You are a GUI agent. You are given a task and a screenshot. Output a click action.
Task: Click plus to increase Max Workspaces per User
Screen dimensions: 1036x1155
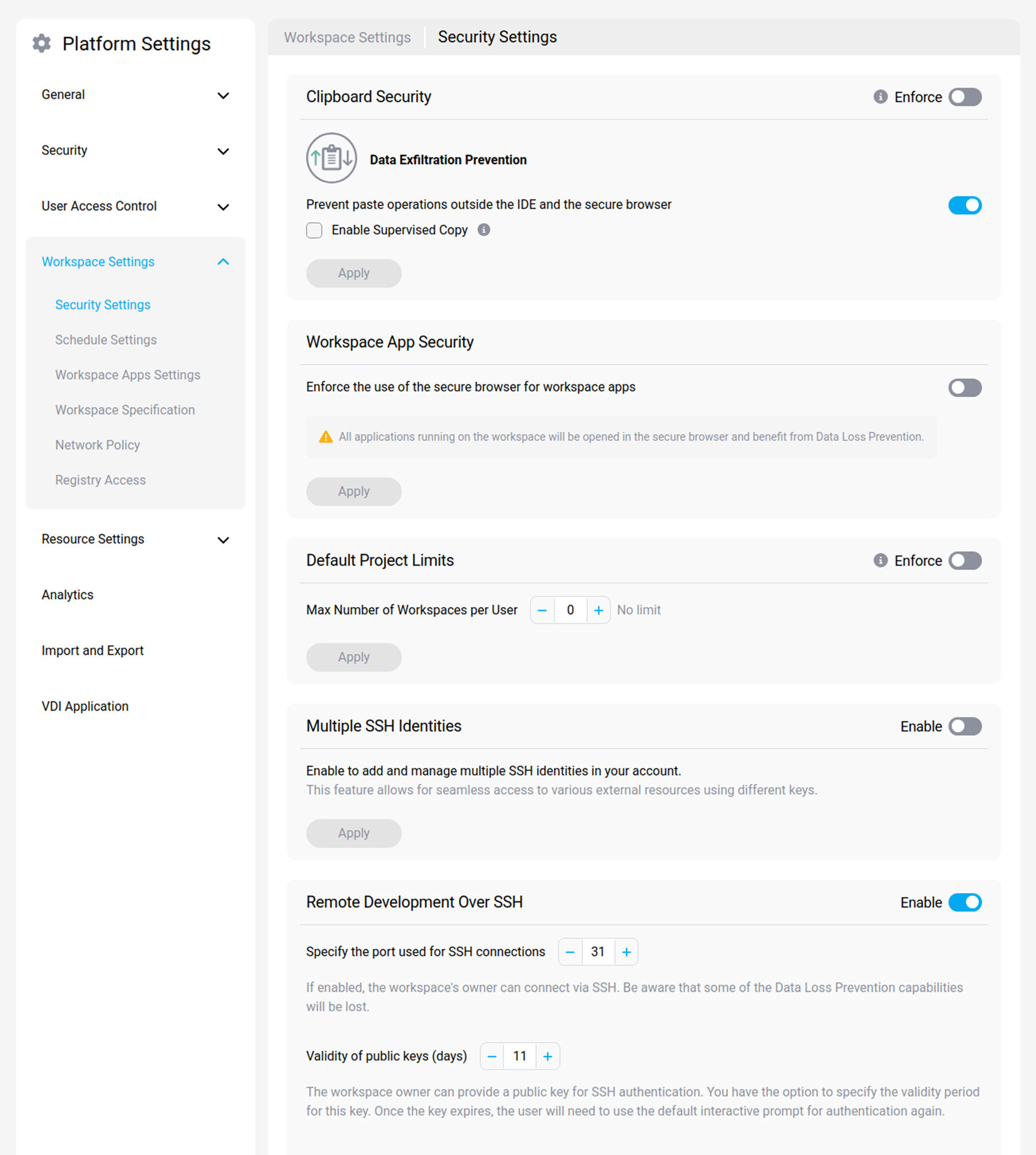[599, 610]
